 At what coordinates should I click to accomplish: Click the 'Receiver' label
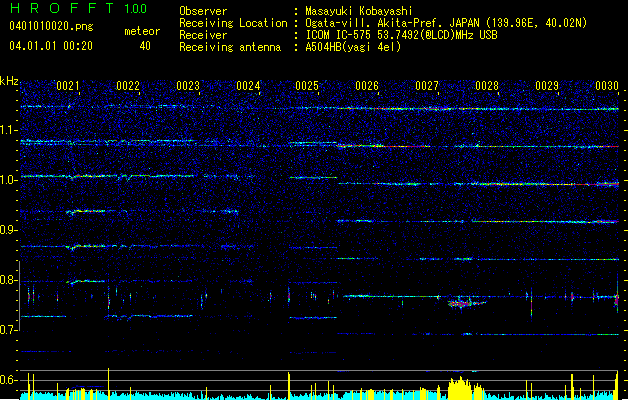(x=203, y=35)
